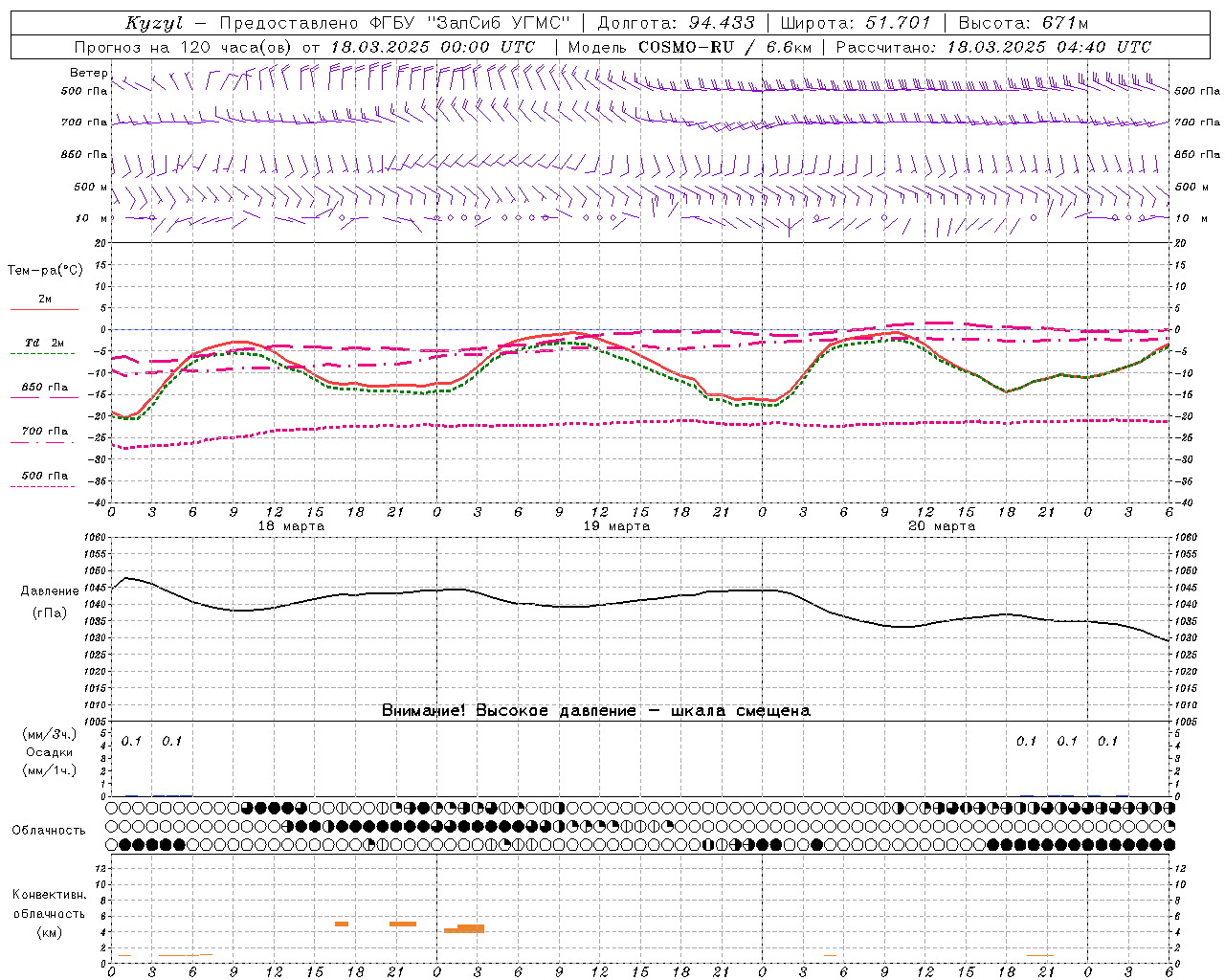Select the 'Высота: 671м' elevation text

(x=1023, y=23)
